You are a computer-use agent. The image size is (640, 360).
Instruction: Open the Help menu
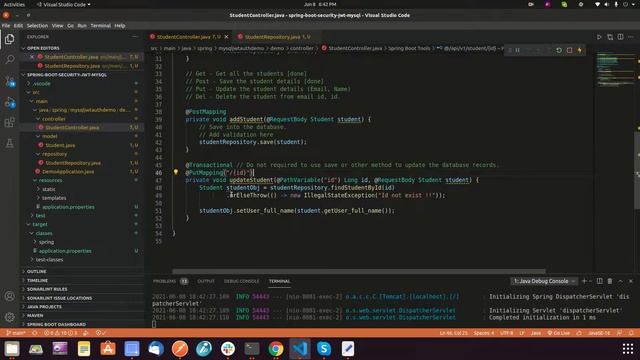[120, 26]
